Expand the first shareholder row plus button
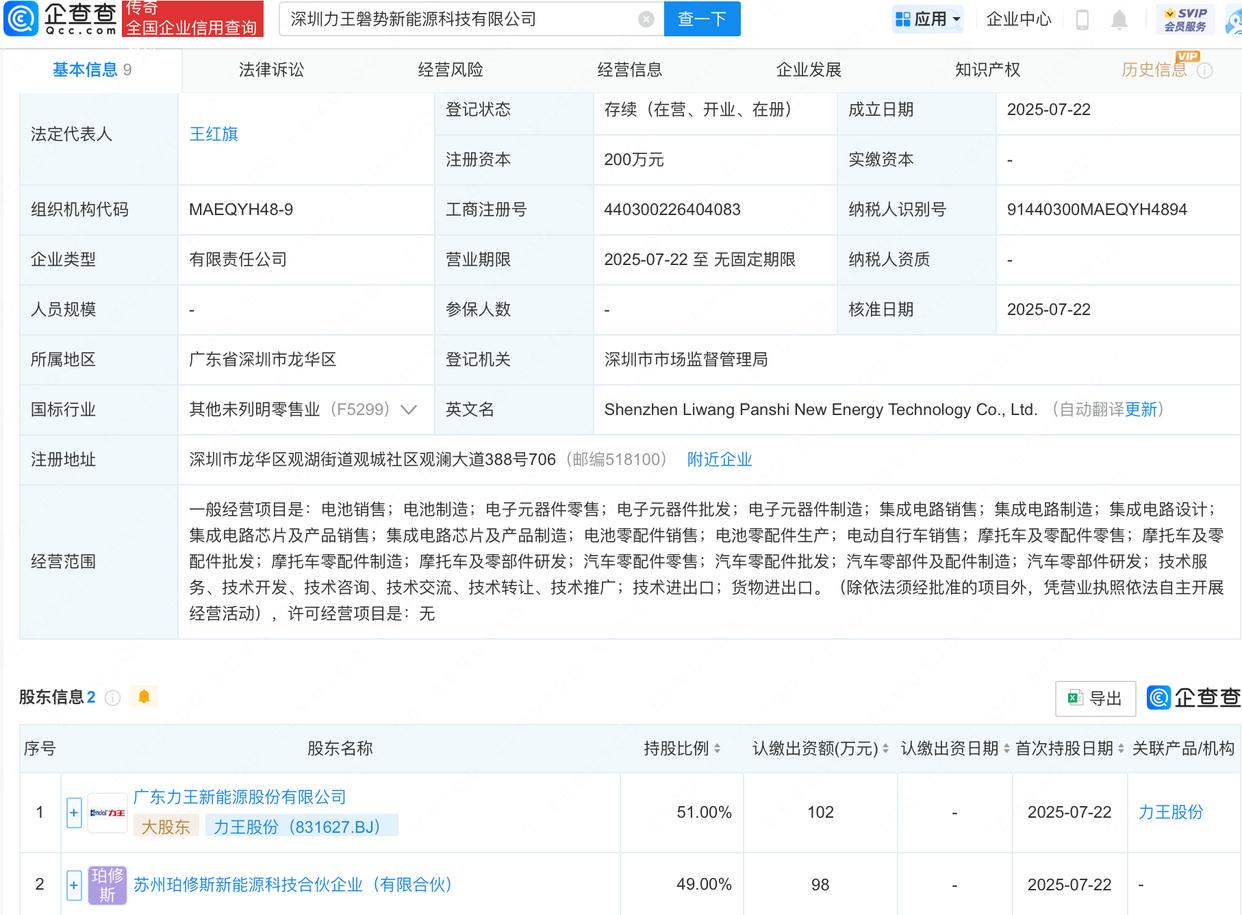Screen dimensions: 1242x915 coord(74,812)
